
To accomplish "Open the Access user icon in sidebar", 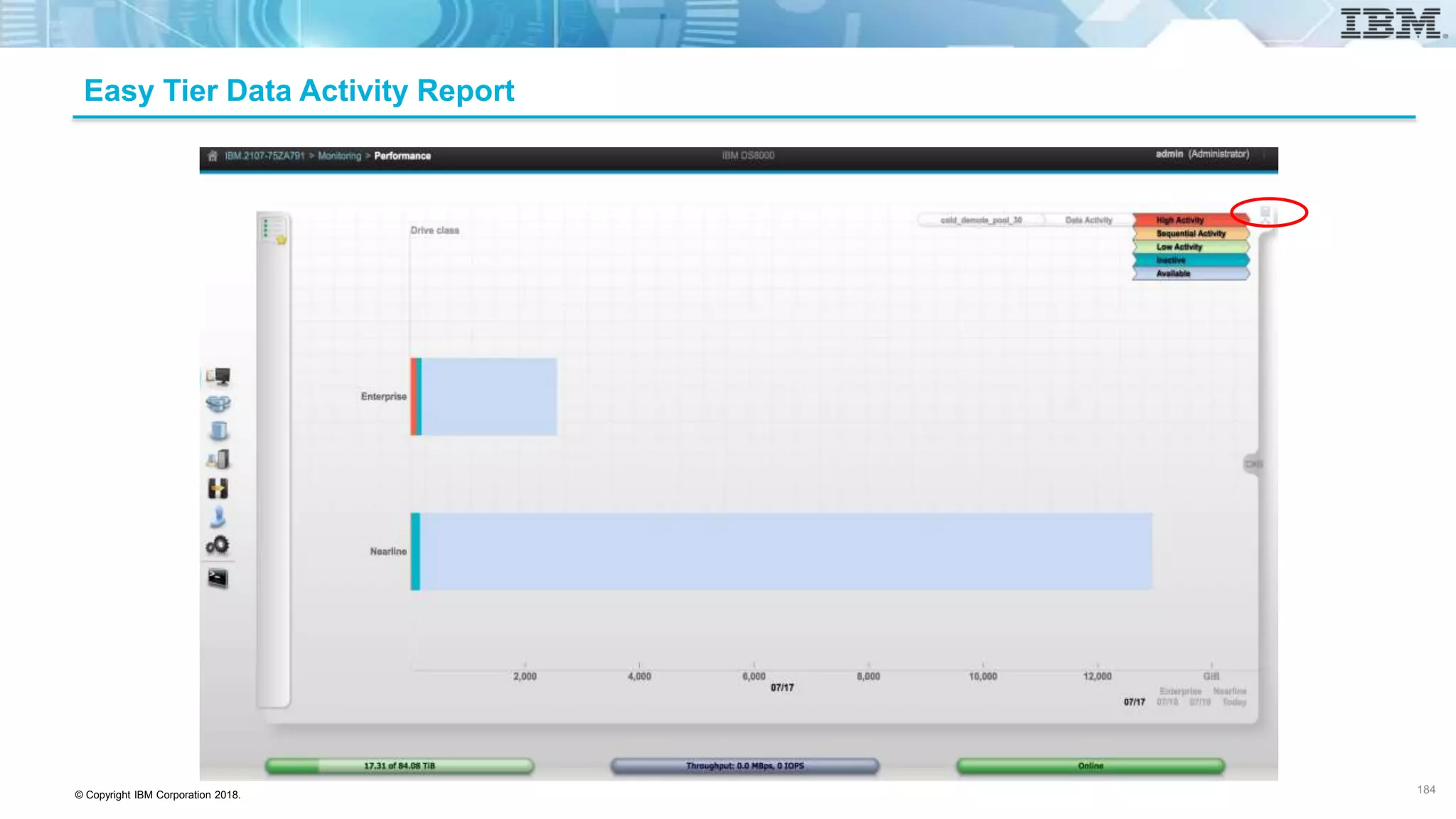I will point(218,517).
